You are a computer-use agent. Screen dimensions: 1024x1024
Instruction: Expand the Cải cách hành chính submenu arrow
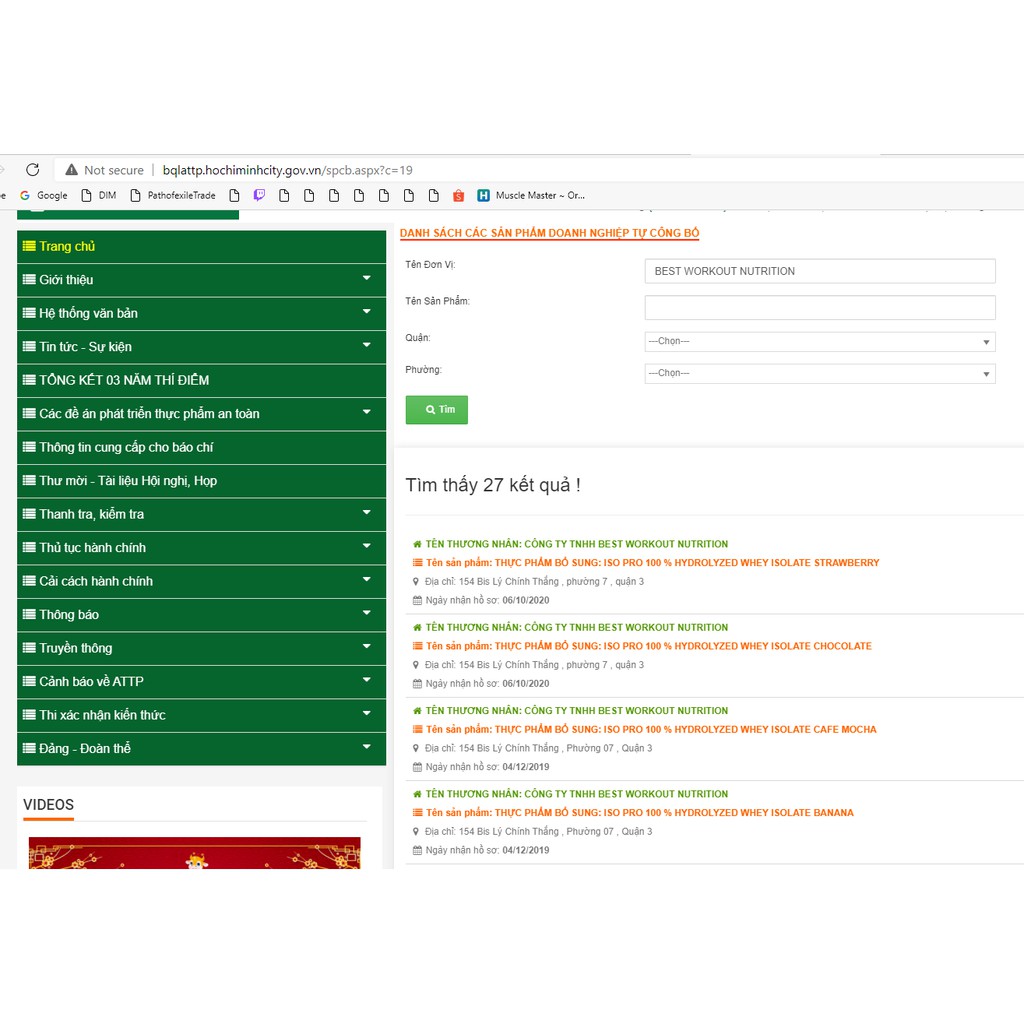click(366, 579)
